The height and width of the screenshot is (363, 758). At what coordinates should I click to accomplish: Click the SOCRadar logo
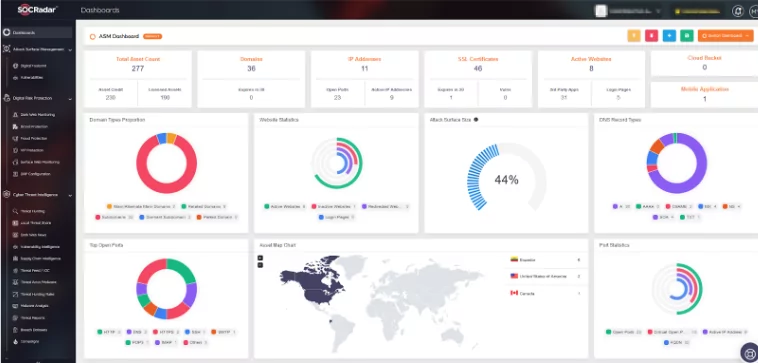(38, 9)
